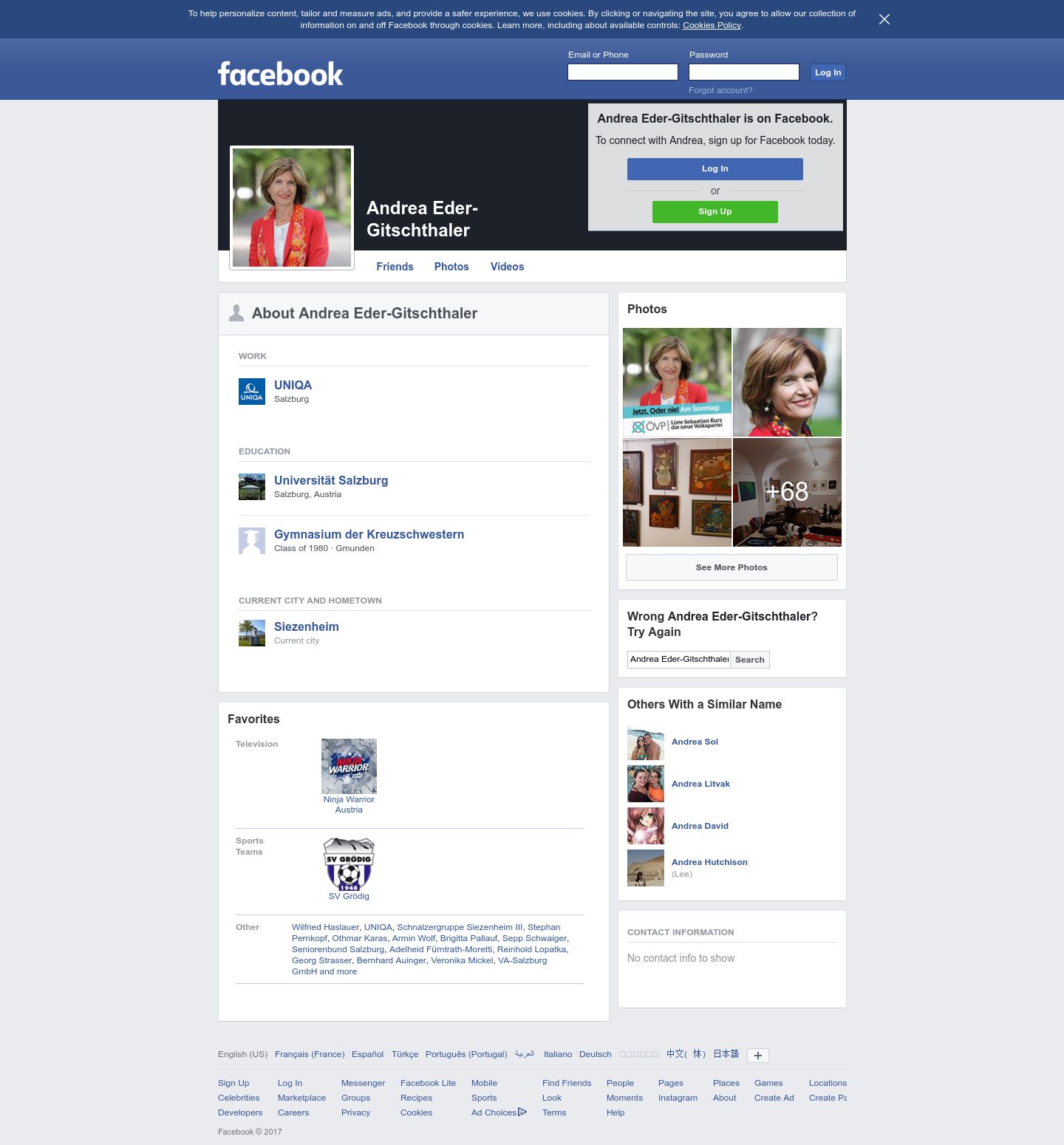Switch language to Español

coord(367,1054)
